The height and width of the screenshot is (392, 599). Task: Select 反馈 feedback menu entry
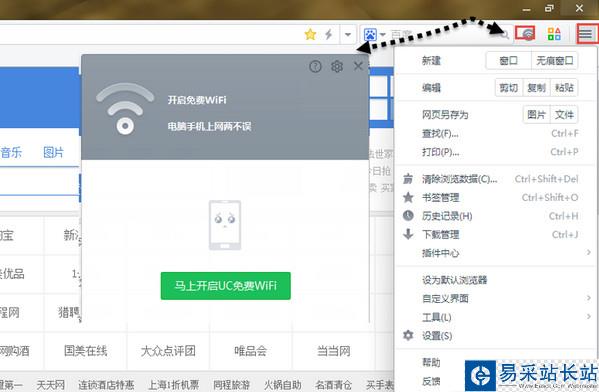point(431,381)
